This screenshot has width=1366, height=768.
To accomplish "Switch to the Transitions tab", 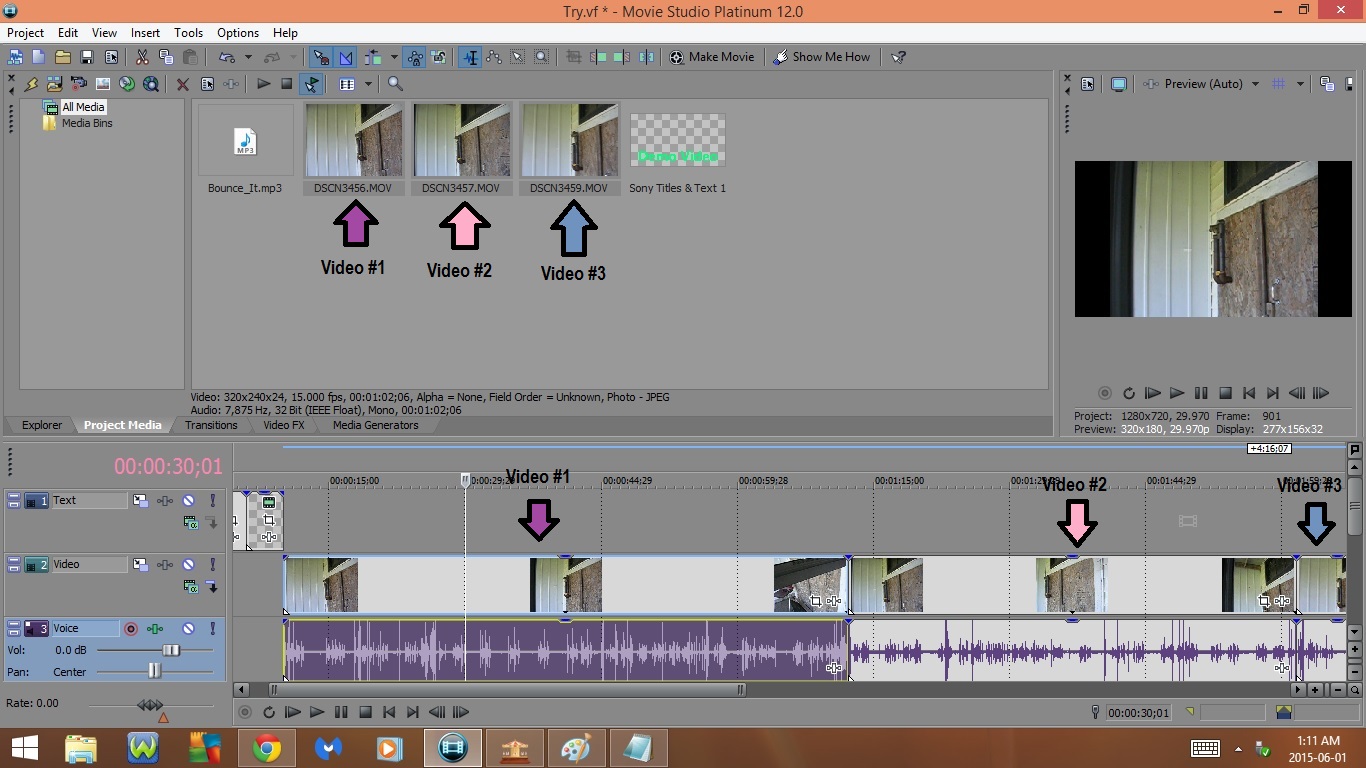I will [211, 425].
